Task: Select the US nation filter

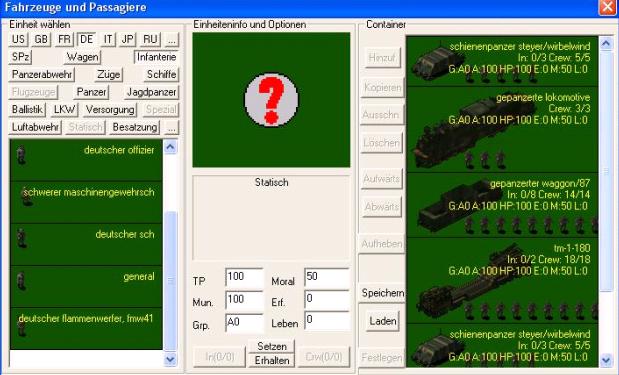Action: [x=18, y=39]
